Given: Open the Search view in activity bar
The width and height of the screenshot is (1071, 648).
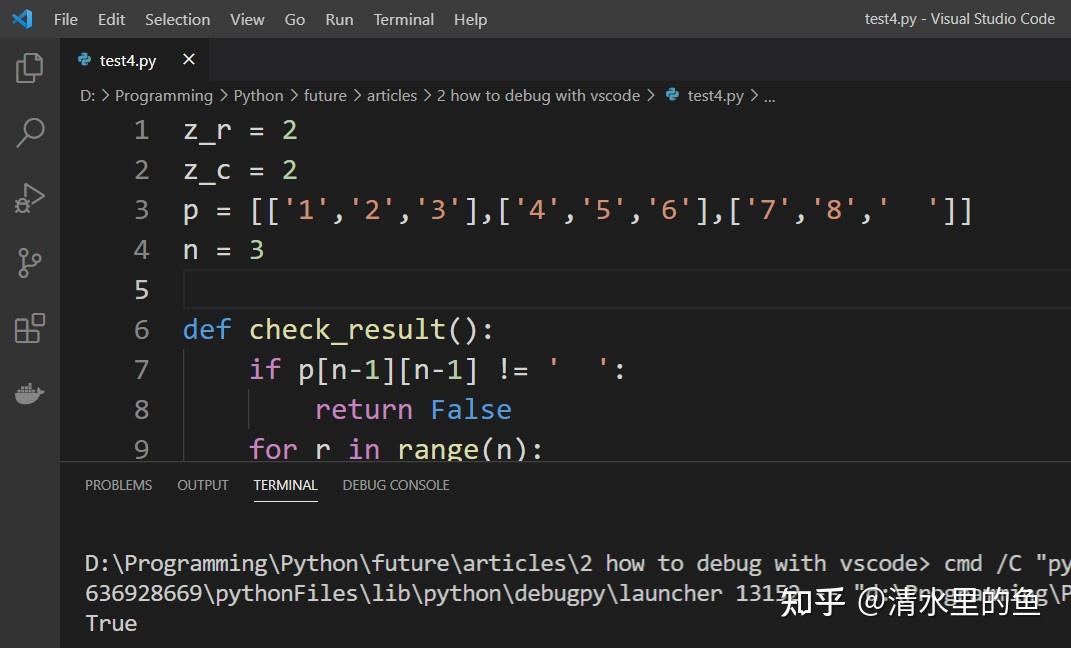Looking at the screenshot, I should (x=29, y=132).
